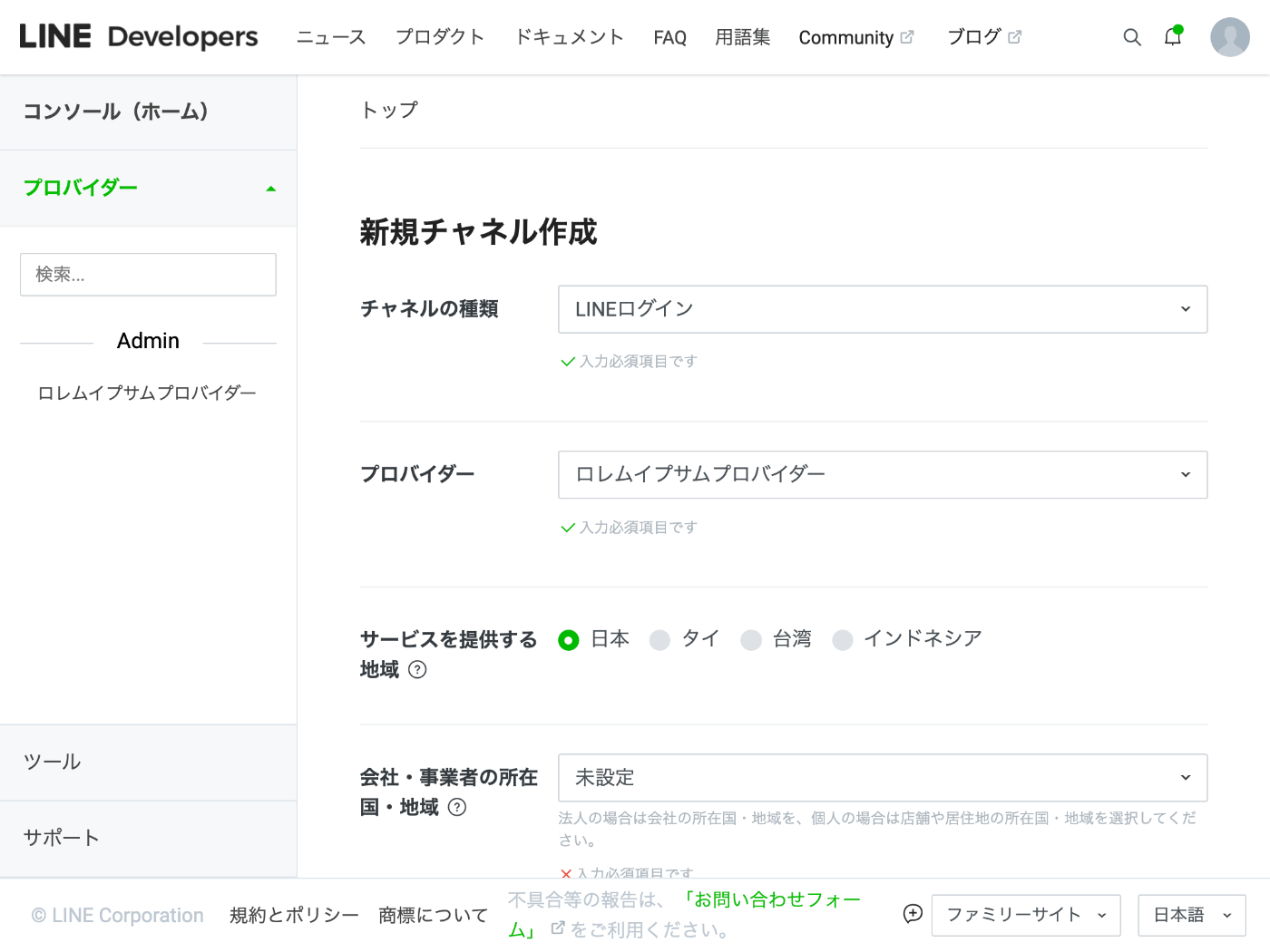Select the タイ region radio button
1270x952 pixels.
click(x=659, y=640)
